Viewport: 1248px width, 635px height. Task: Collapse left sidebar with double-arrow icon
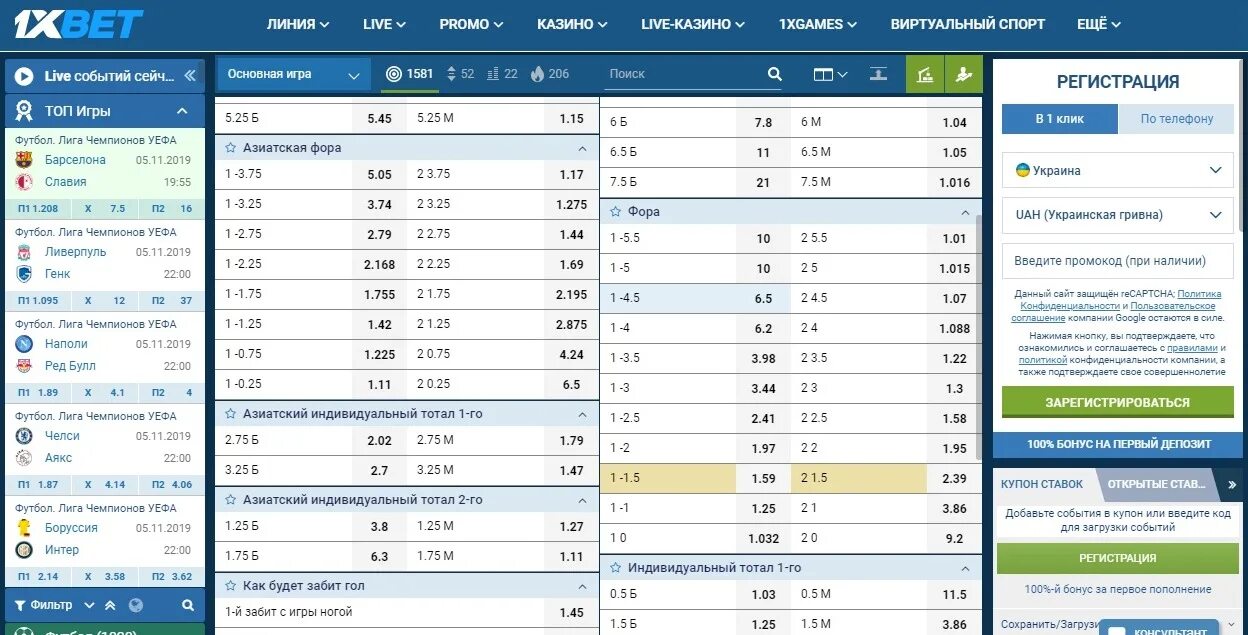[x=191, y=76]
